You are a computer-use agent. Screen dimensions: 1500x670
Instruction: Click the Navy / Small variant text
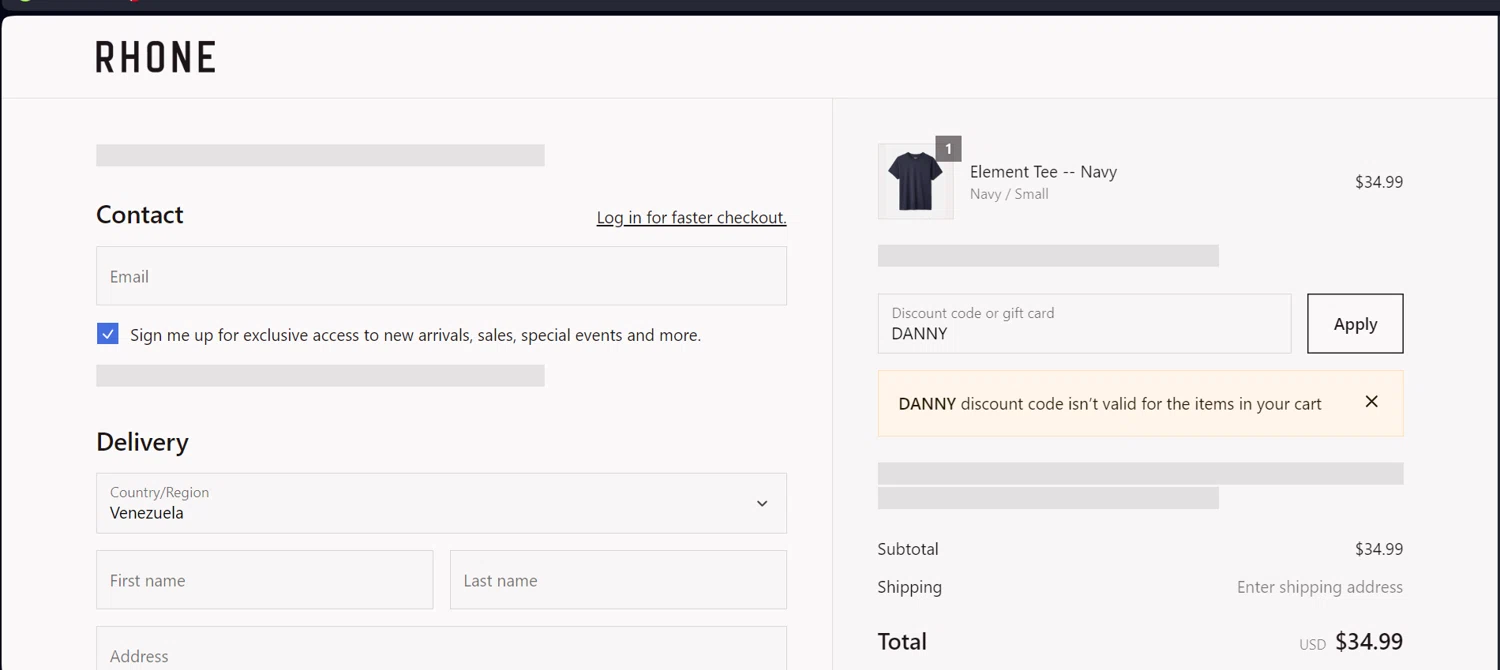[1009, 194]
